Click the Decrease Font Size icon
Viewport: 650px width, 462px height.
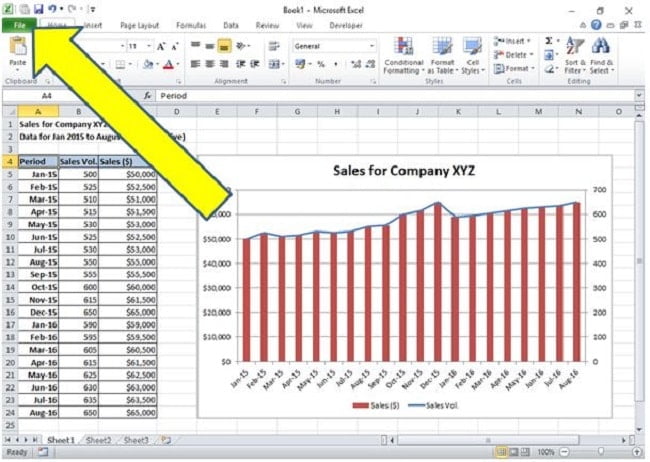[x=175, y=46]
